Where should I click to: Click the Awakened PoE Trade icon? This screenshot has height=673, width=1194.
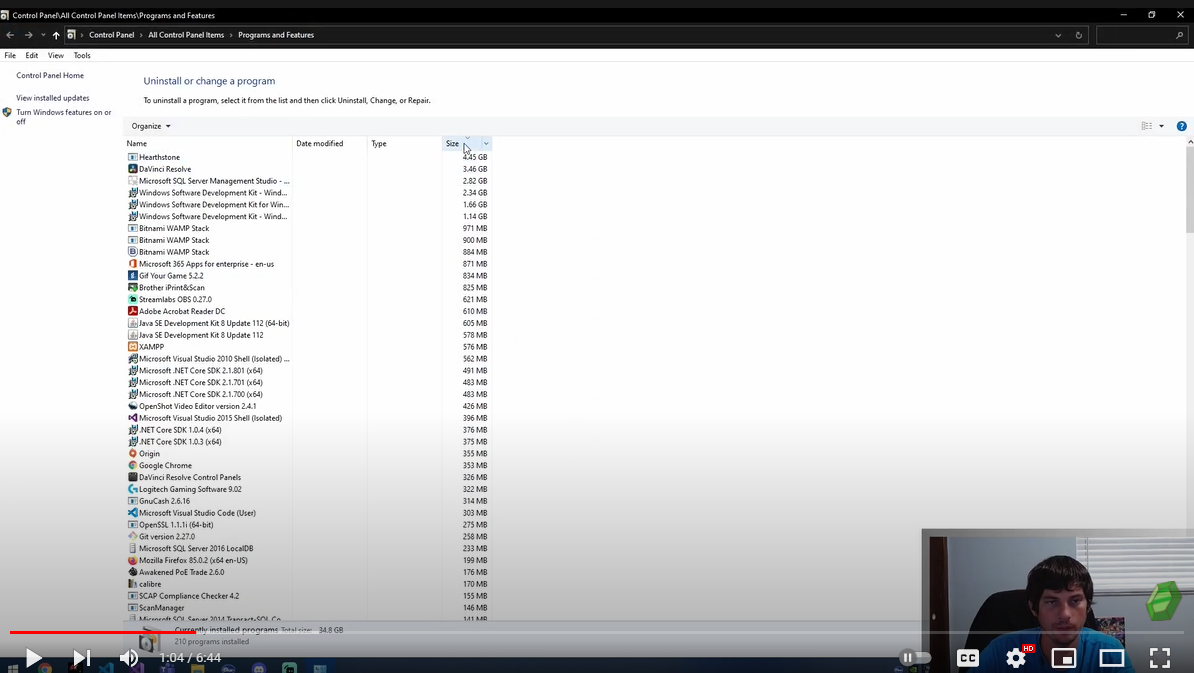pos(132,573)
